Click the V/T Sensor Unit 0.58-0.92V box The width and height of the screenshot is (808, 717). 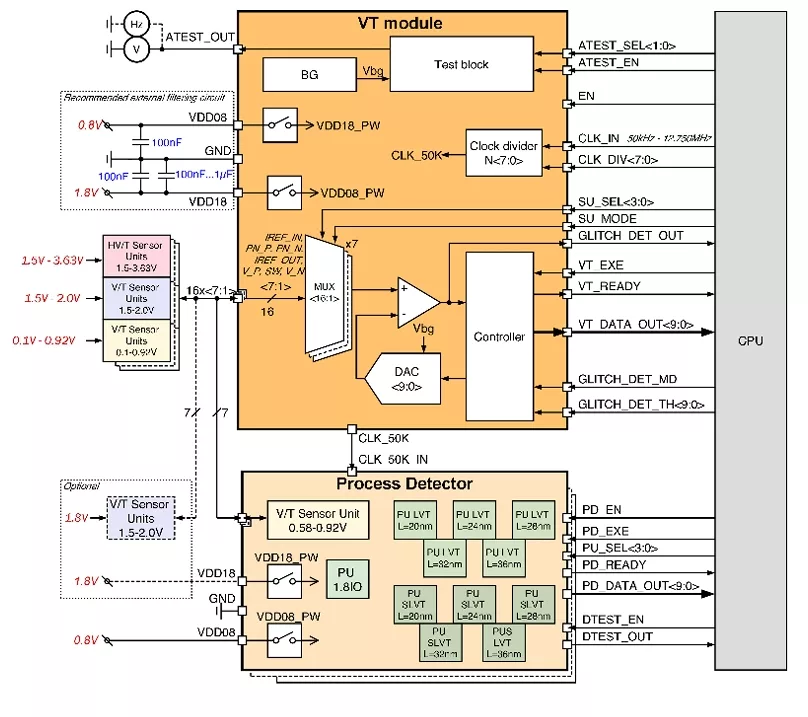(315, 518)
